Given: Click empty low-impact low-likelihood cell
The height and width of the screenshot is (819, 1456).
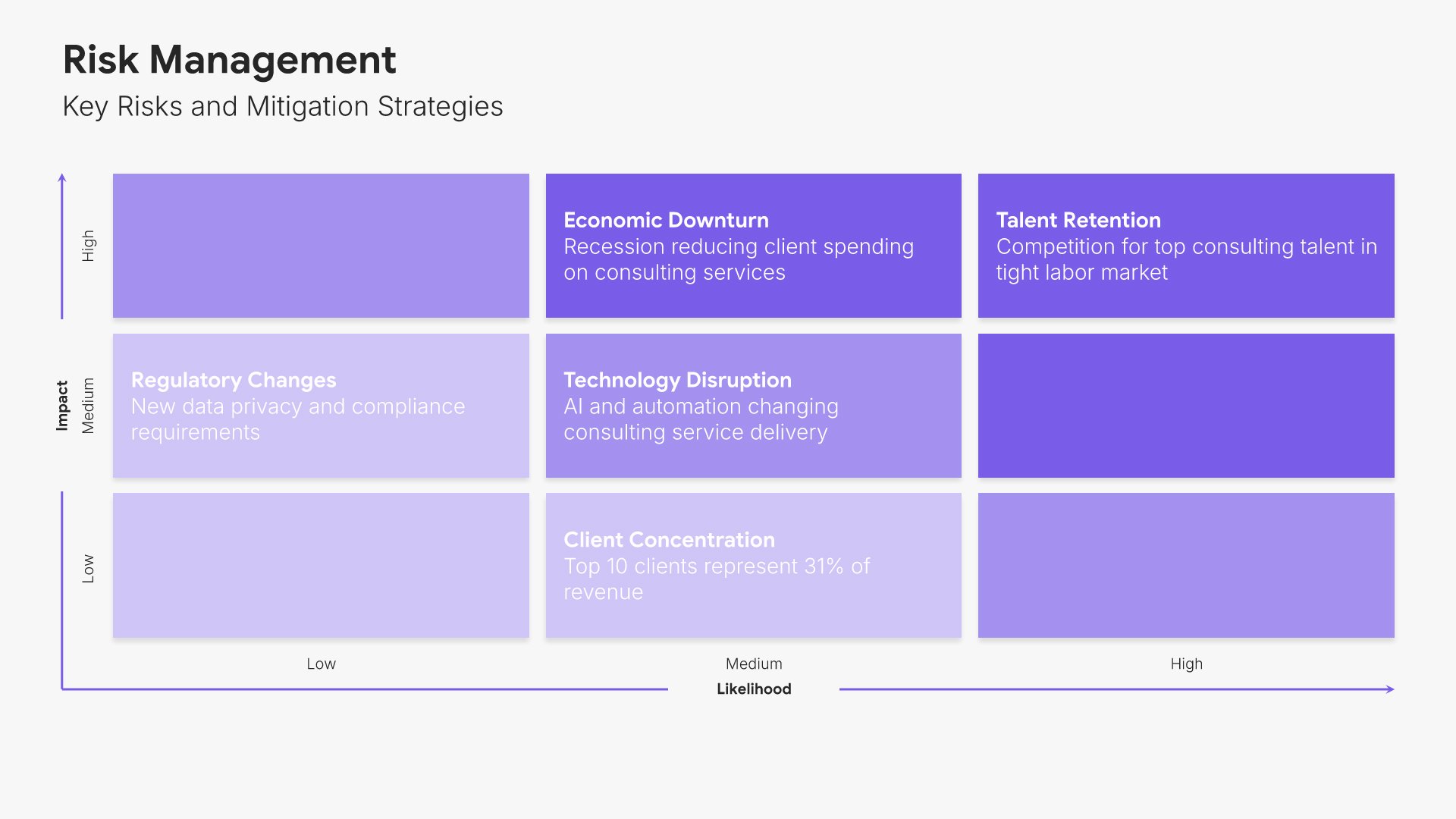Looking at the screenshot, I should coord(321,565).
